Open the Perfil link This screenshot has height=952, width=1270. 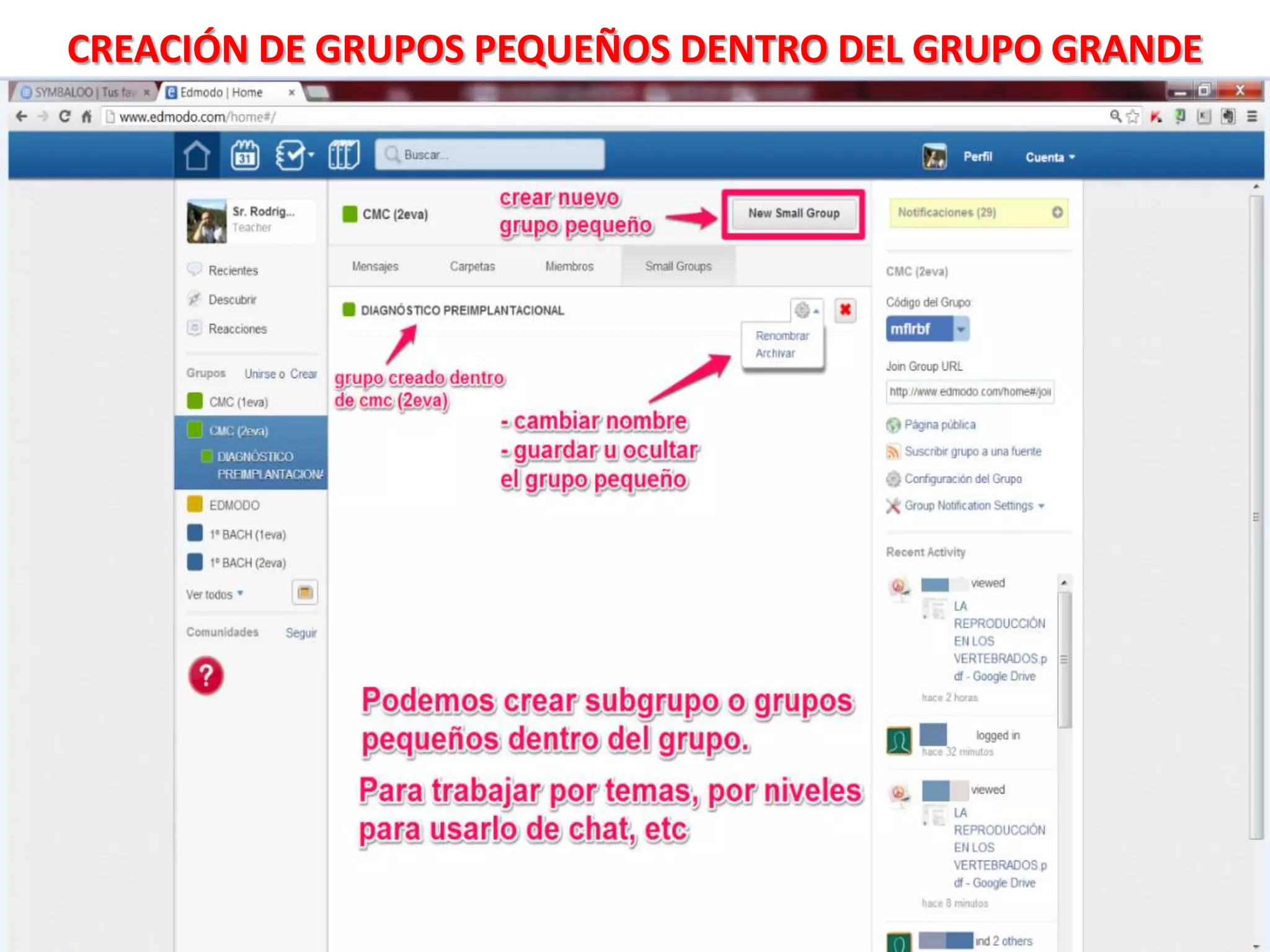977,157
